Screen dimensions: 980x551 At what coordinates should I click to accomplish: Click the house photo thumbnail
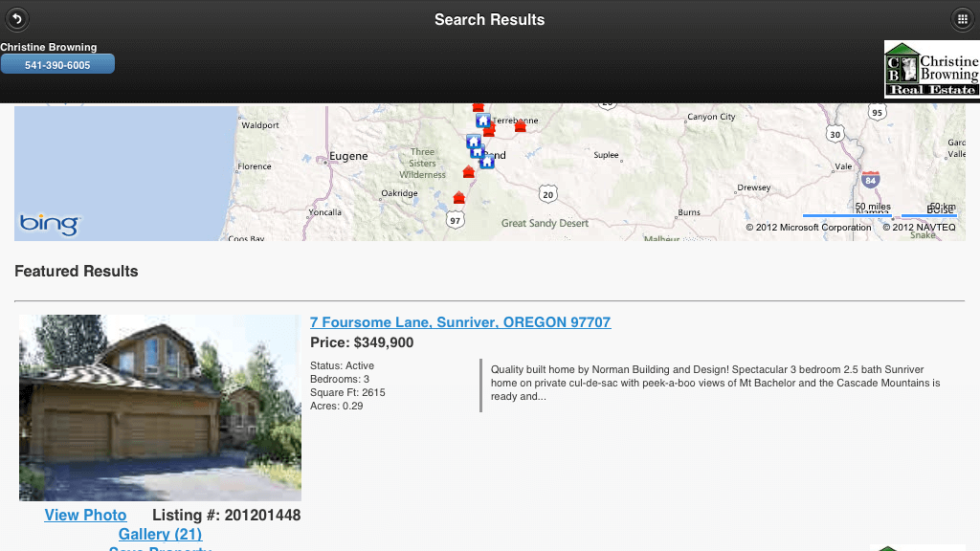click(160, 407)
